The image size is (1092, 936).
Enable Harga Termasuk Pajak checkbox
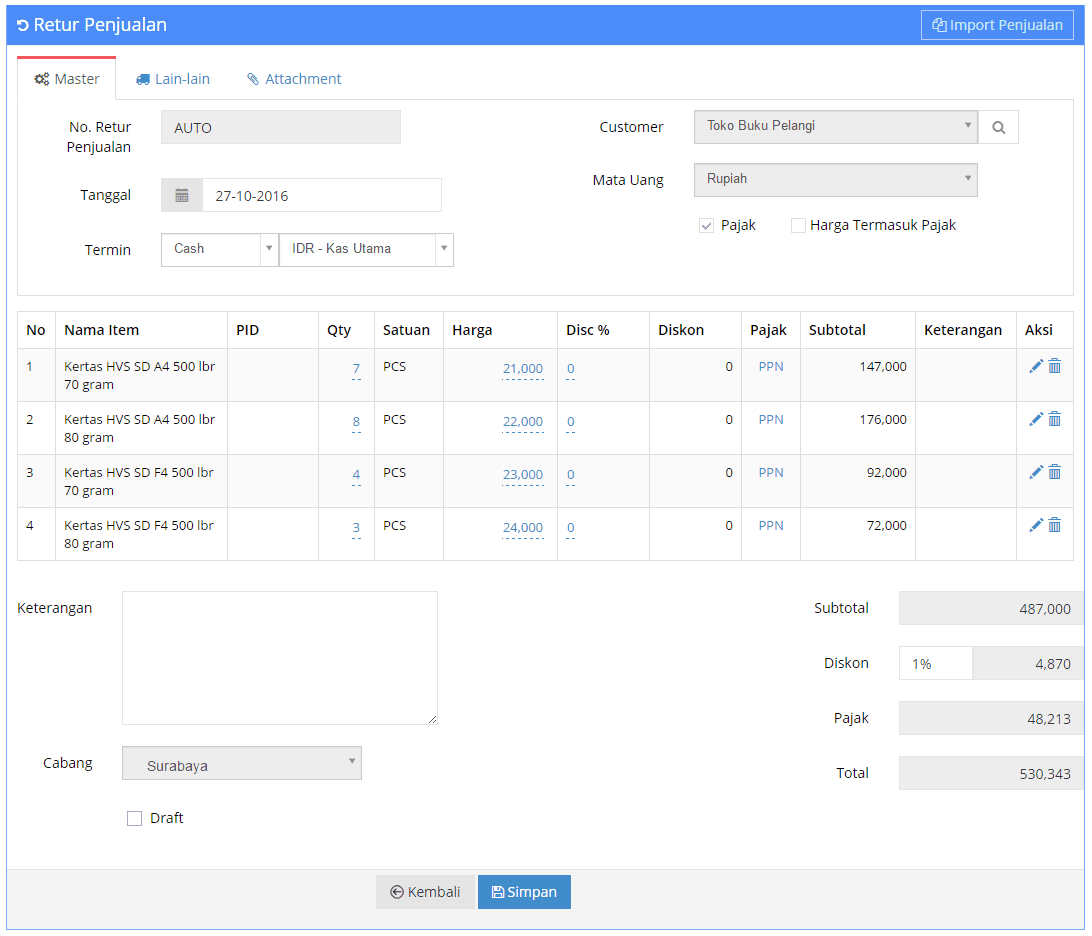(x=798, y=226)
